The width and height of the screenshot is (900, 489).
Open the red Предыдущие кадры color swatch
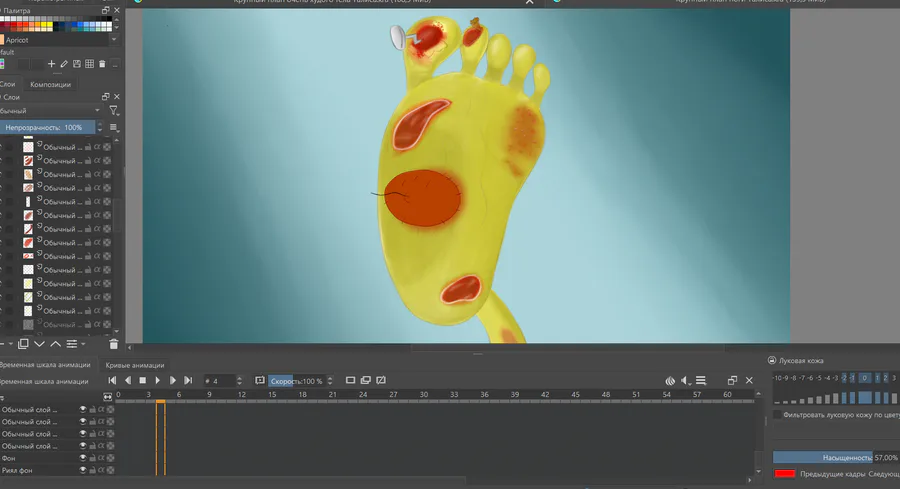click(785, 474)
